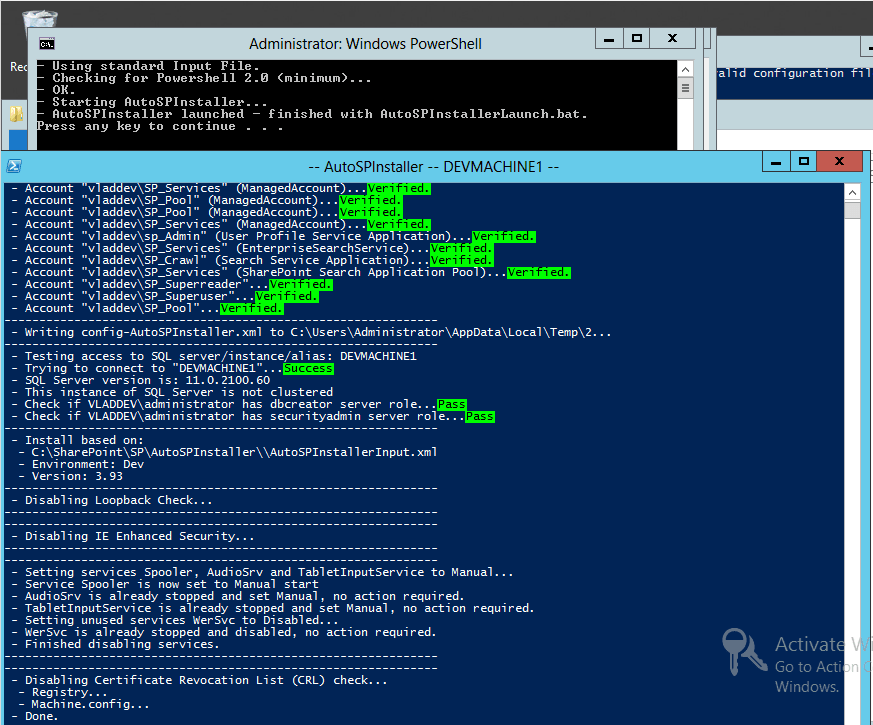Viewport: 873px width, 725px height.
Task: Click the SP_Superuser account Verified line
Action: [165, 296]
